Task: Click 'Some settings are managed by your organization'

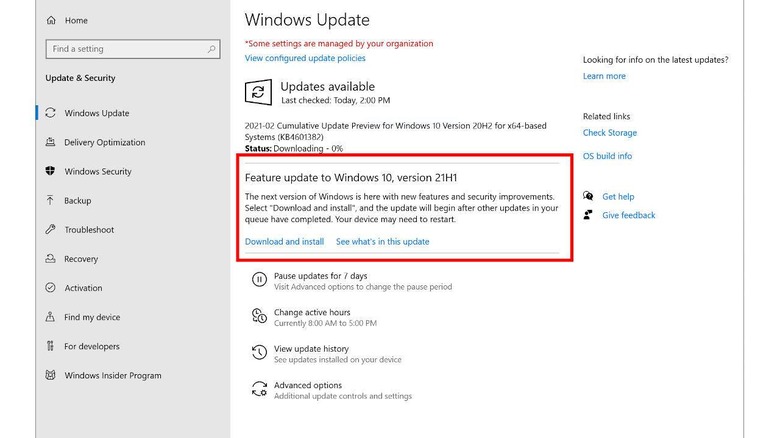Action: point(339,43)
